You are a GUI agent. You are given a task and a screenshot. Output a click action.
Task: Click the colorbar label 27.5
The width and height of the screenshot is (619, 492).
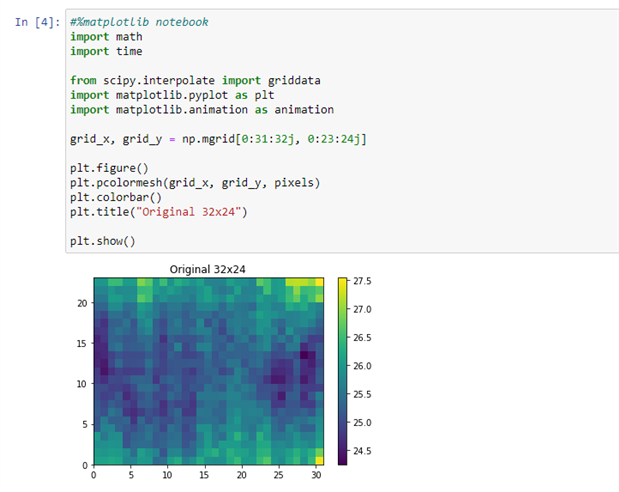(x=362, y=281)
